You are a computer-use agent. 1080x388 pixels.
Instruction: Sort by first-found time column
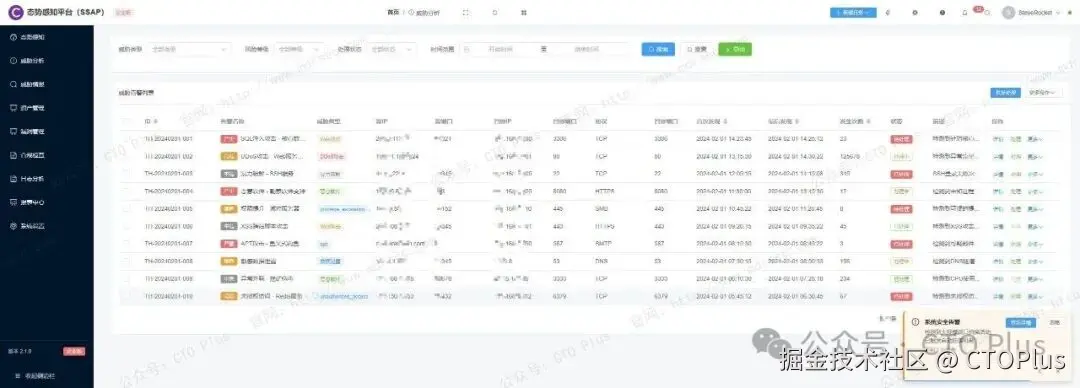(725, 121)
